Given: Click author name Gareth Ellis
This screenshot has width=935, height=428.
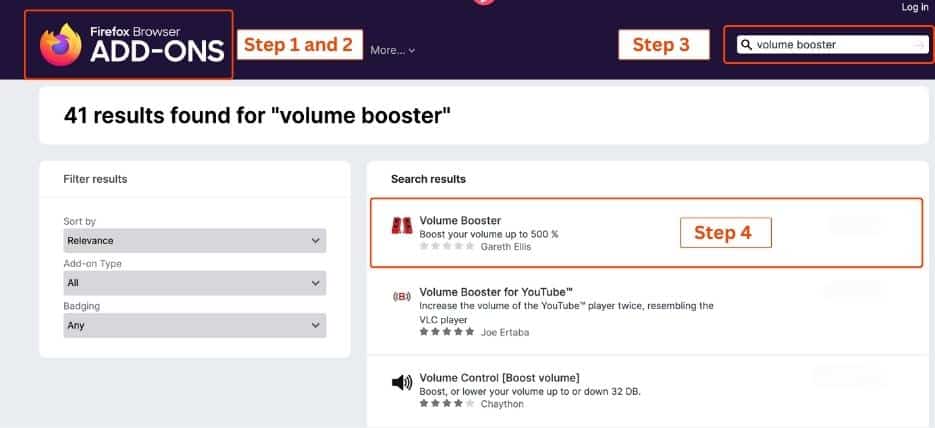Looking at the screenshot, I should tap(505, 246).
